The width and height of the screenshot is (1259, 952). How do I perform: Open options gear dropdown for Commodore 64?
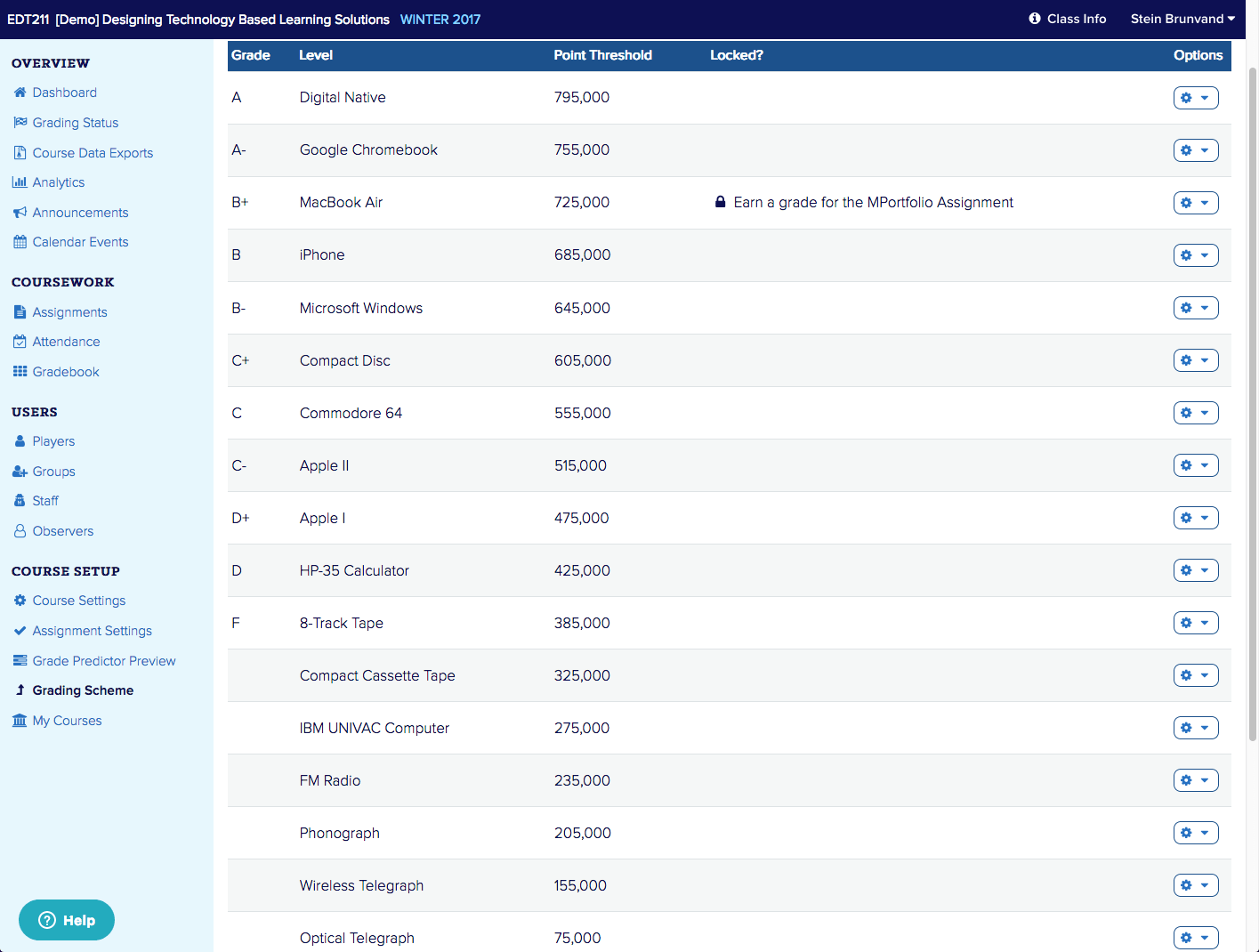click(x=1196, y=413)
